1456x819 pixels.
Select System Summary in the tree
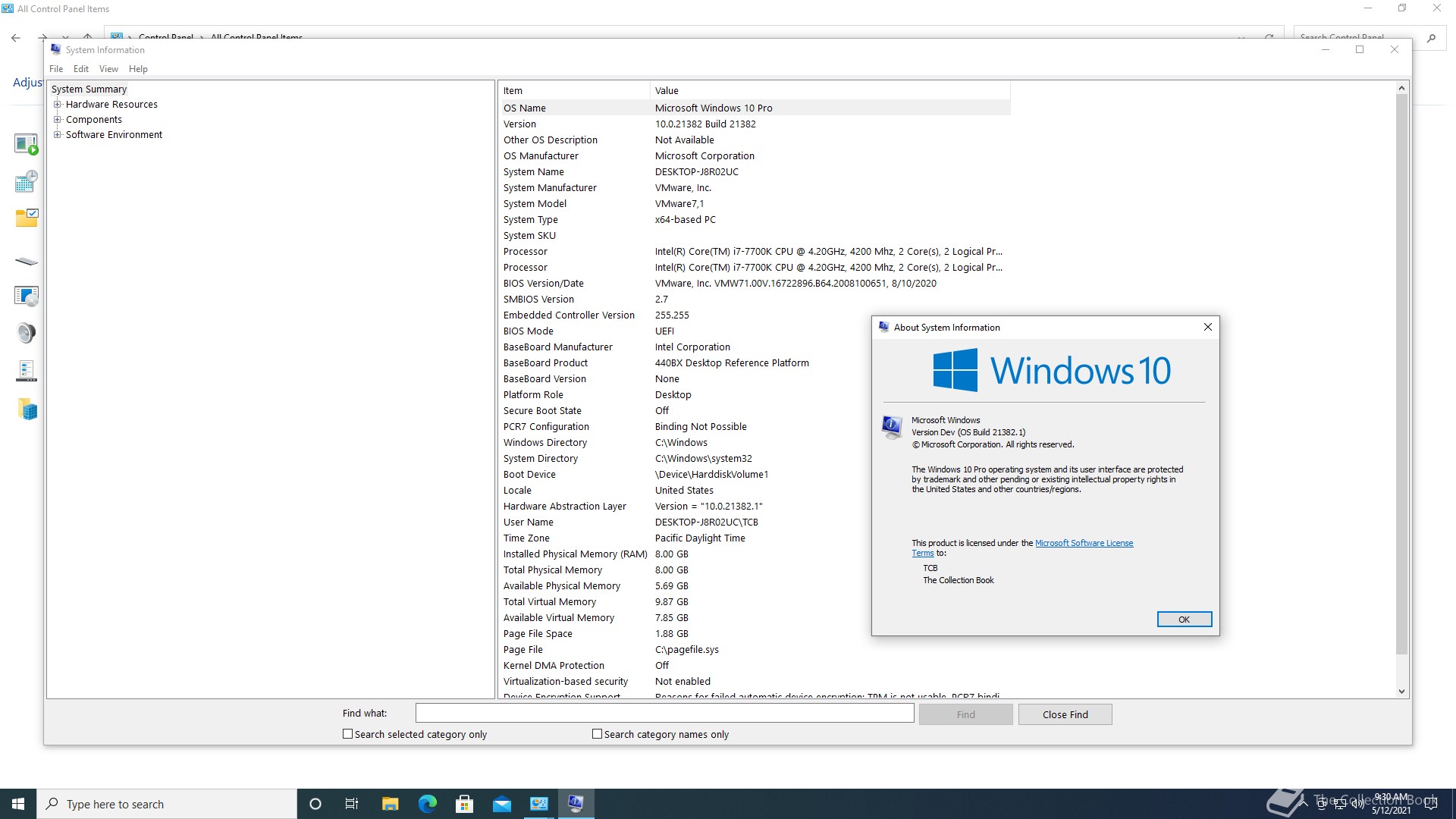coord(89,89)
